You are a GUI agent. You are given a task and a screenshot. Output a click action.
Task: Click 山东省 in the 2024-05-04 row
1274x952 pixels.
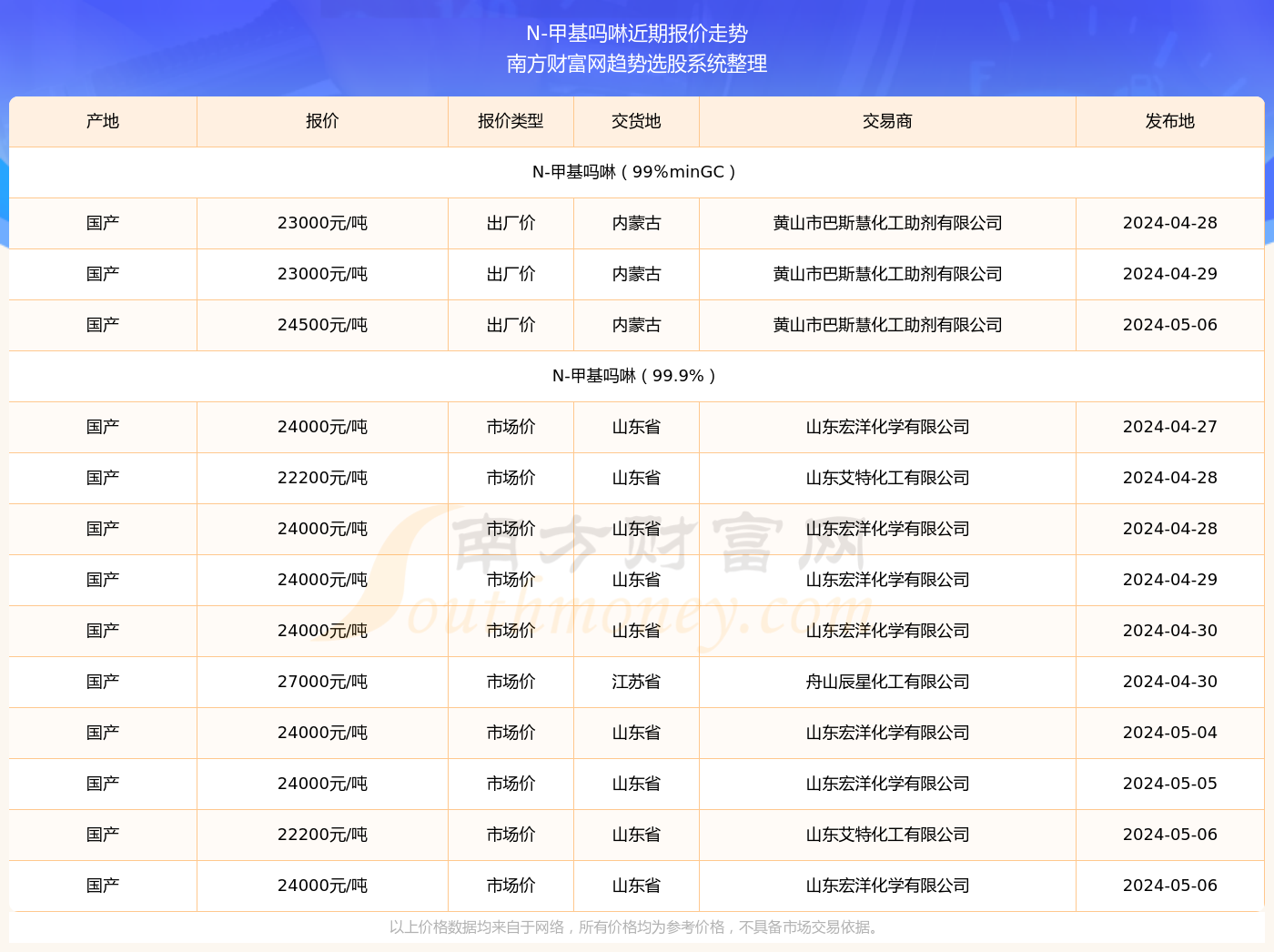point(636,733)
